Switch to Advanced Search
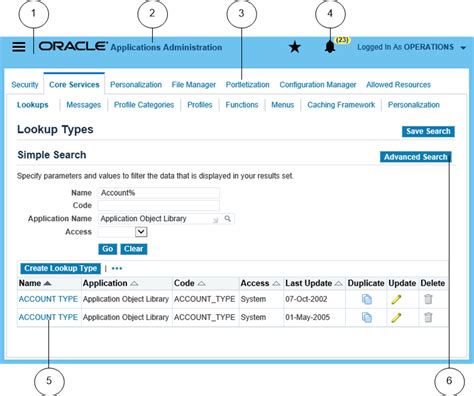The image size is (474, 396). click(416, 157)
